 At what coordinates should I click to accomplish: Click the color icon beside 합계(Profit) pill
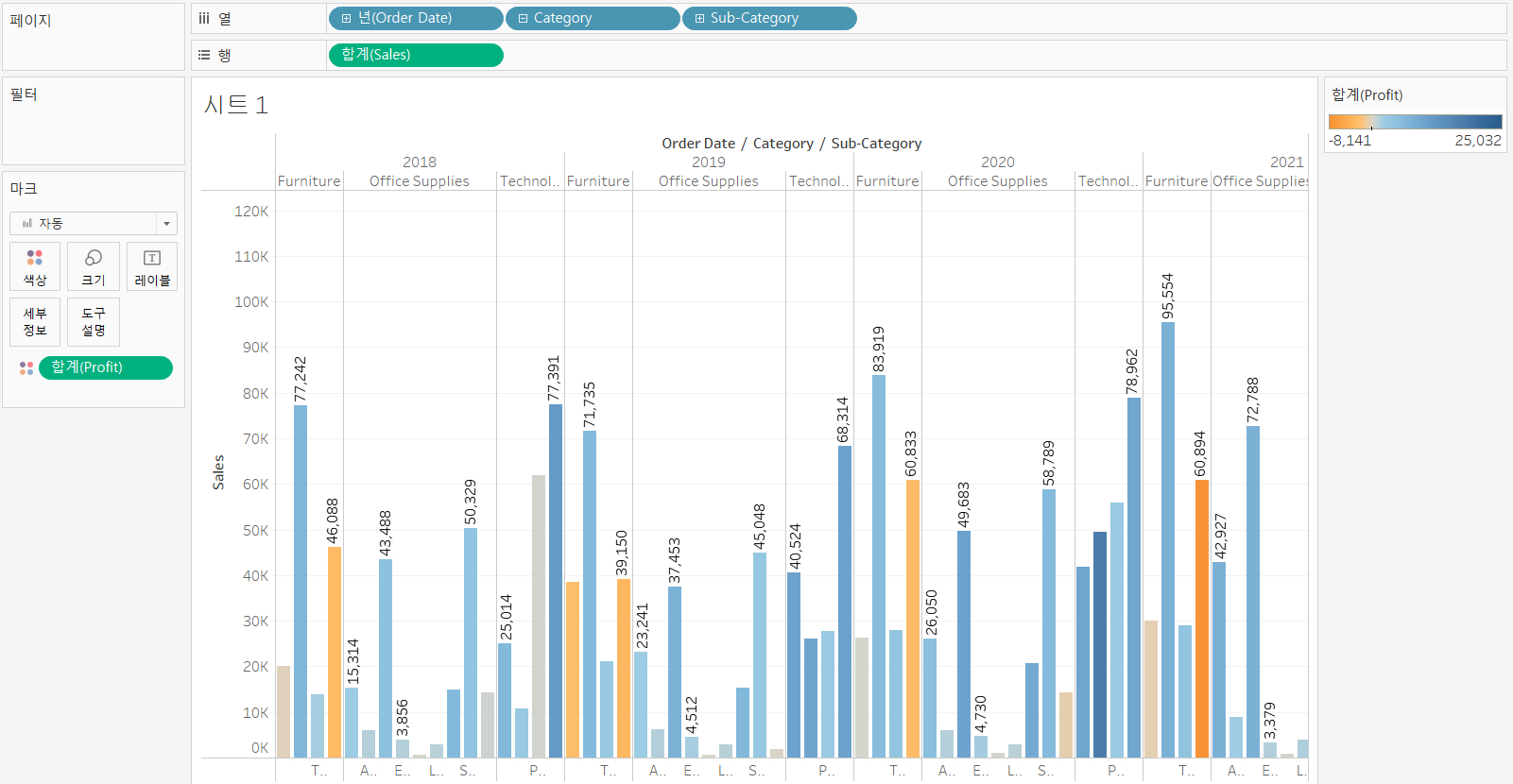26,367
